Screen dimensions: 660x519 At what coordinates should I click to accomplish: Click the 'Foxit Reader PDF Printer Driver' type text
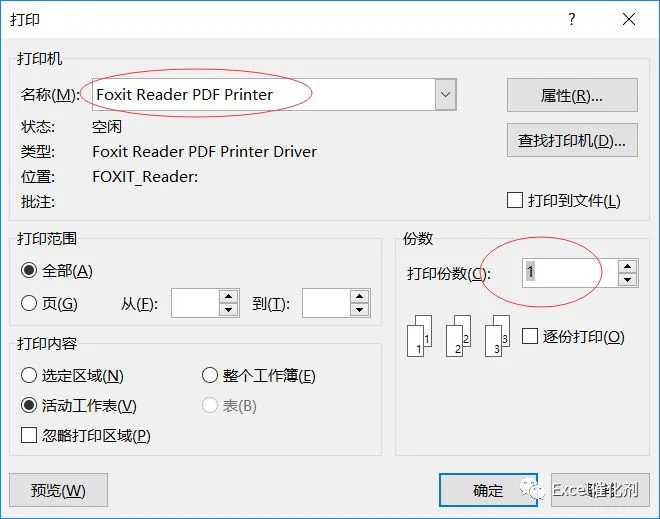click(205, 152)
